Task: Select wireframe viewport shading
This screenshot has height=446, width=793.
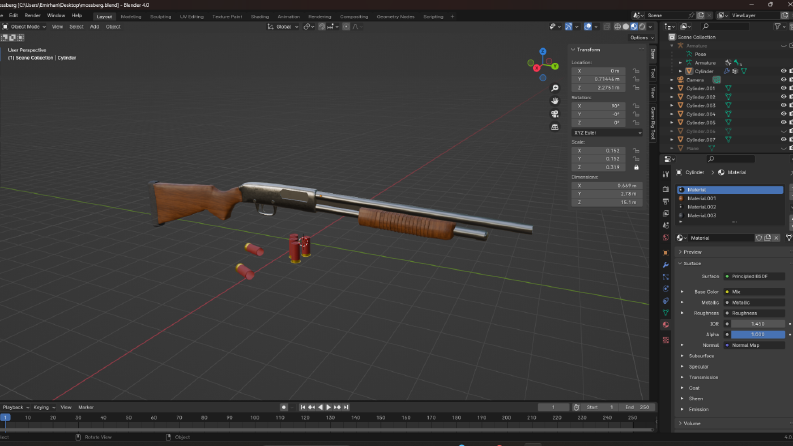Action: [x=618, y=27]
